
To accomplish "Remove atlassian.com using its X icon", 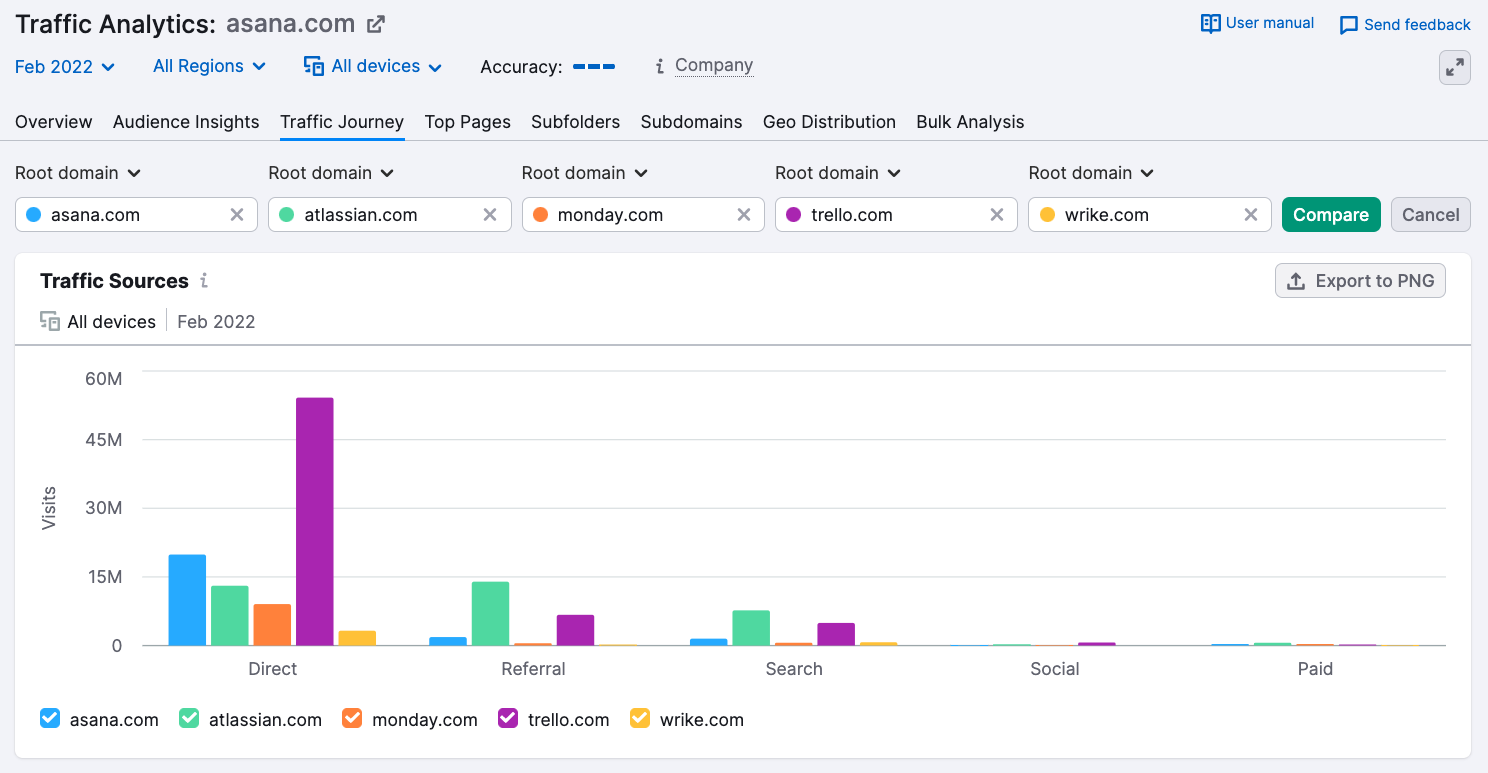I will click(490, 215).
